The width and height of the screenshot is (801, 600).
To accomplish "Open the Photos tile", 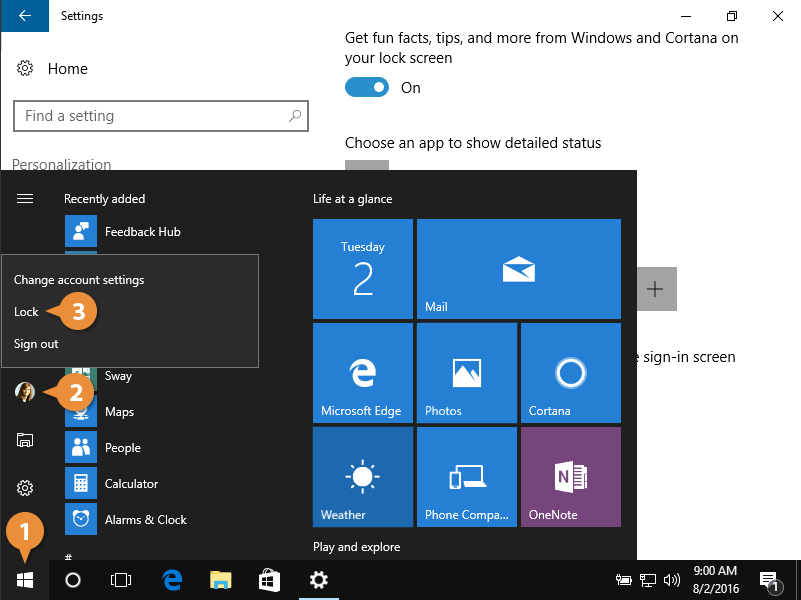I will point(466,373).
